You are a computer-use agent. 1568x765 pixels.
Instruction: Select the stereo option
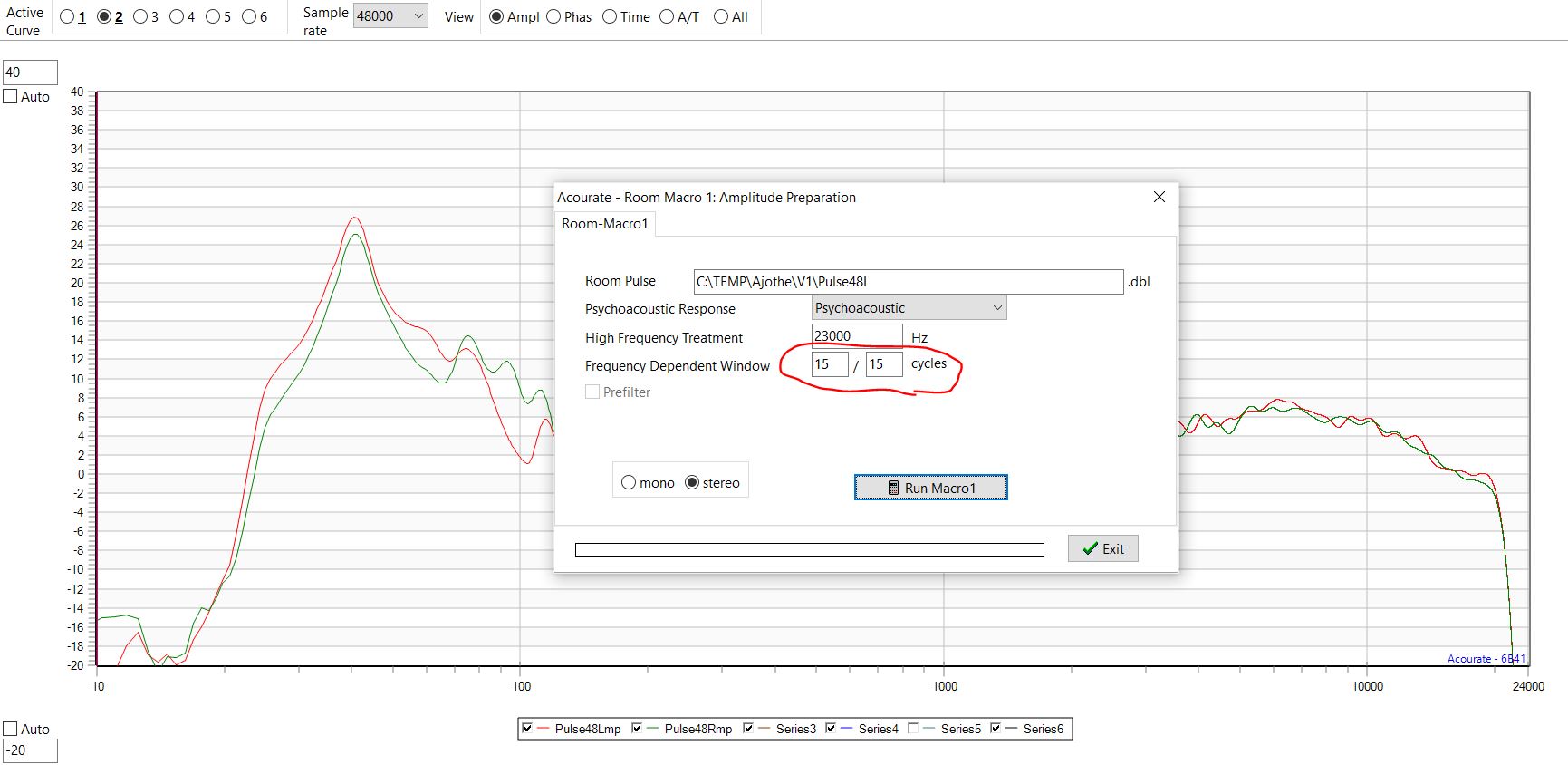pyautogui.click(x=692, y=483)
